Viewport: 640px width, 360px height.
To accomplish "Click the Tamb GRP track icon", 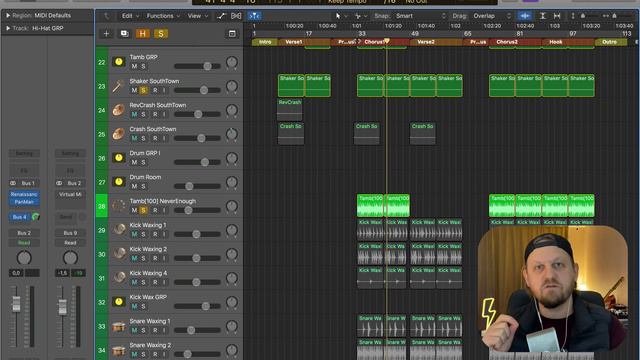I will point(119,62).
